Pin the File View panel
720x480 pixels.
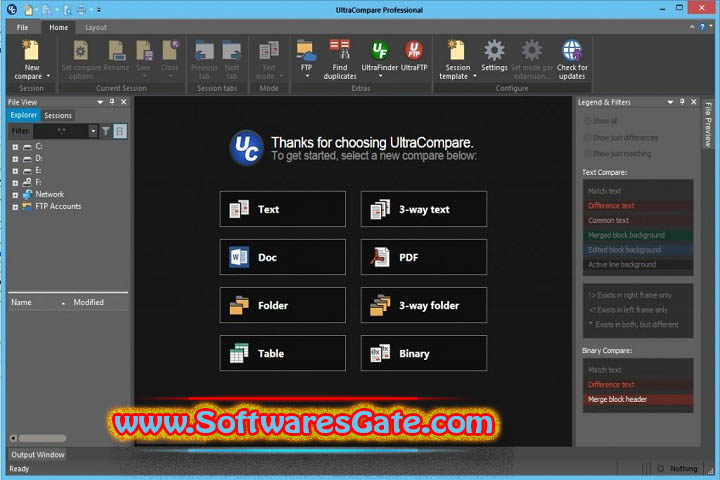click(x=112, y=102)
